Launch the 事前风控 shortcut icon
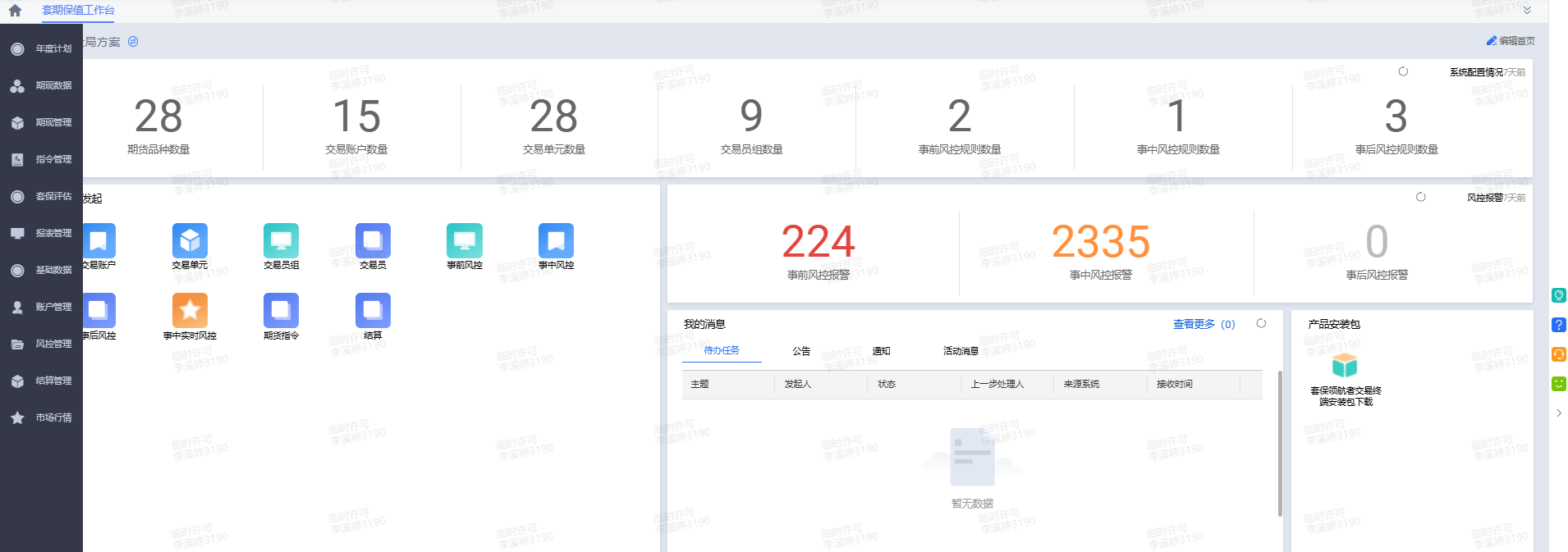Viewport: 1568px width, 552px height. (x=465, y=241)
